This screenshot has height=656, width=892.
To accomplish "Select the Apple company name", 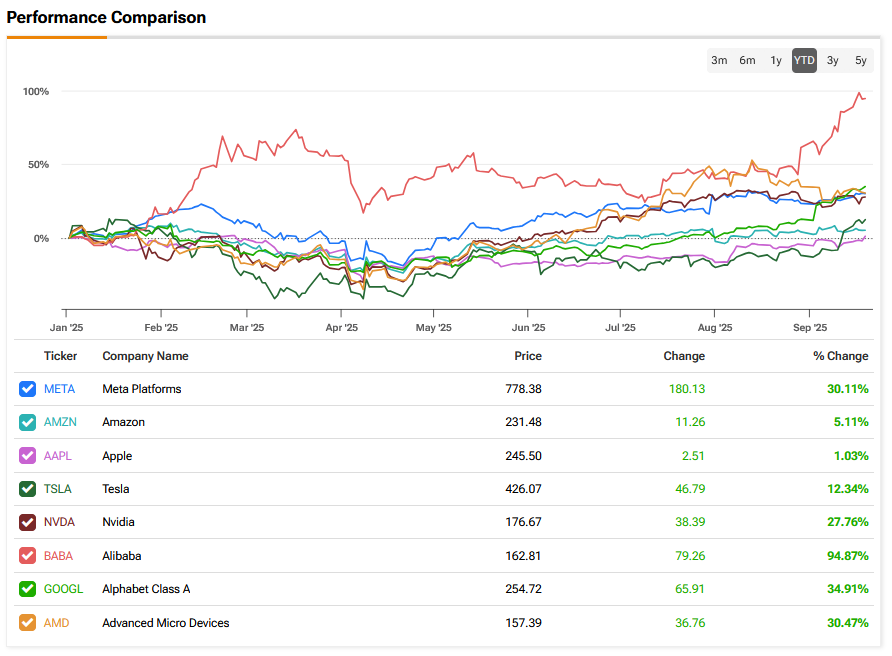I will click(x=117, y=456).
